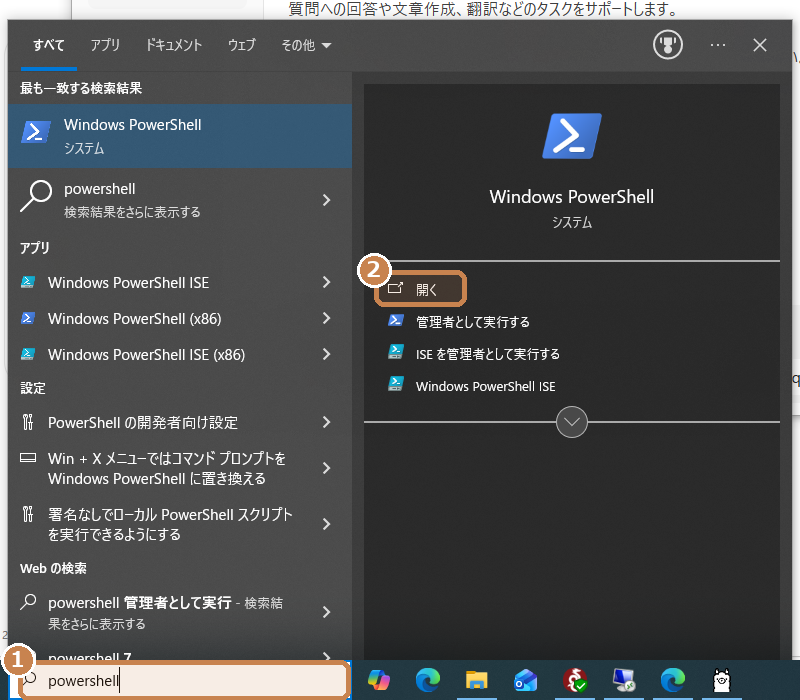Screen dimensions: 800x700
Task: Open the llama app taskbar icon
Action: point(721,680)
